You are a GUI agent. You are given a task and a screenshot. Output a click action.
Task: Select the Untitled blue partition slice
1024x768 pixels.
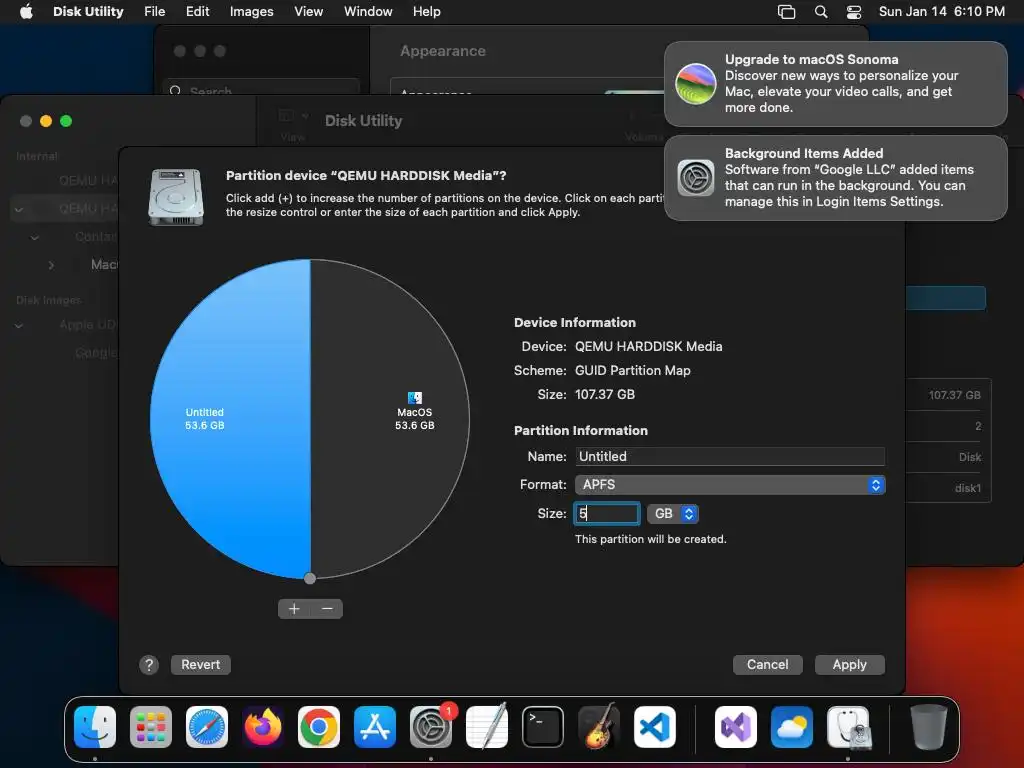(230, 419)
